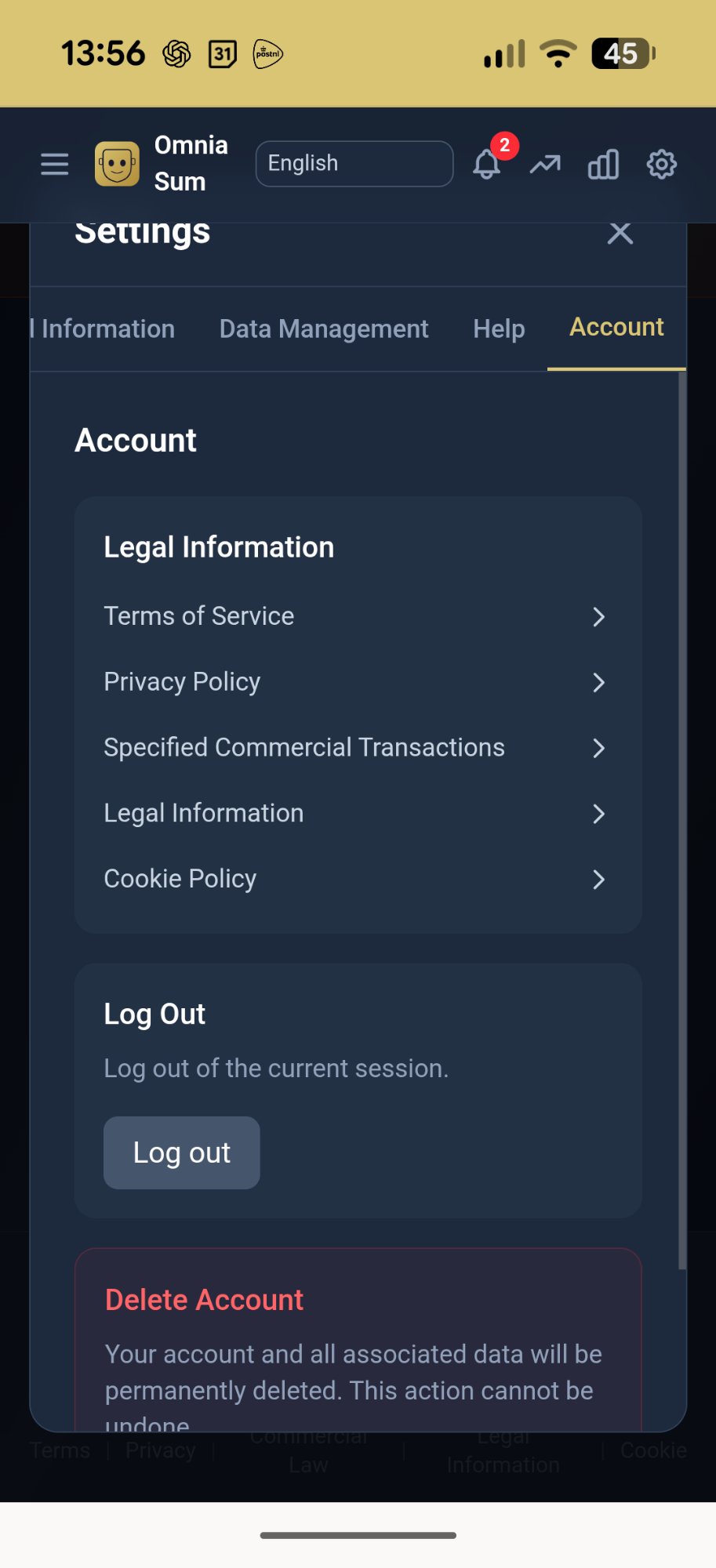Close the Settings panel

click(620, 233)
